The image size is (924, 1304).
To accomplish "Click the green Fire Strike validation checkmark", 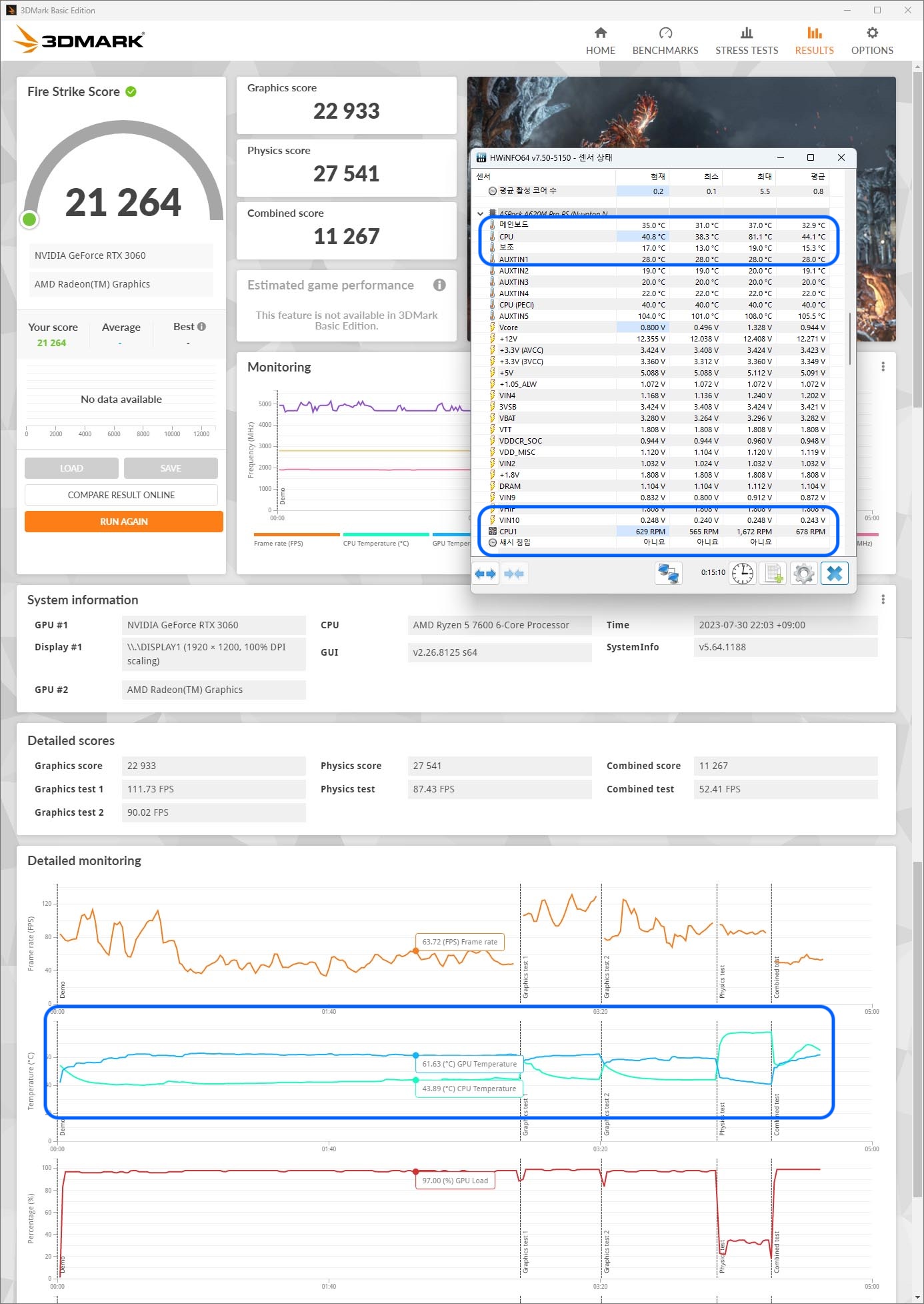I will (131, 91).
